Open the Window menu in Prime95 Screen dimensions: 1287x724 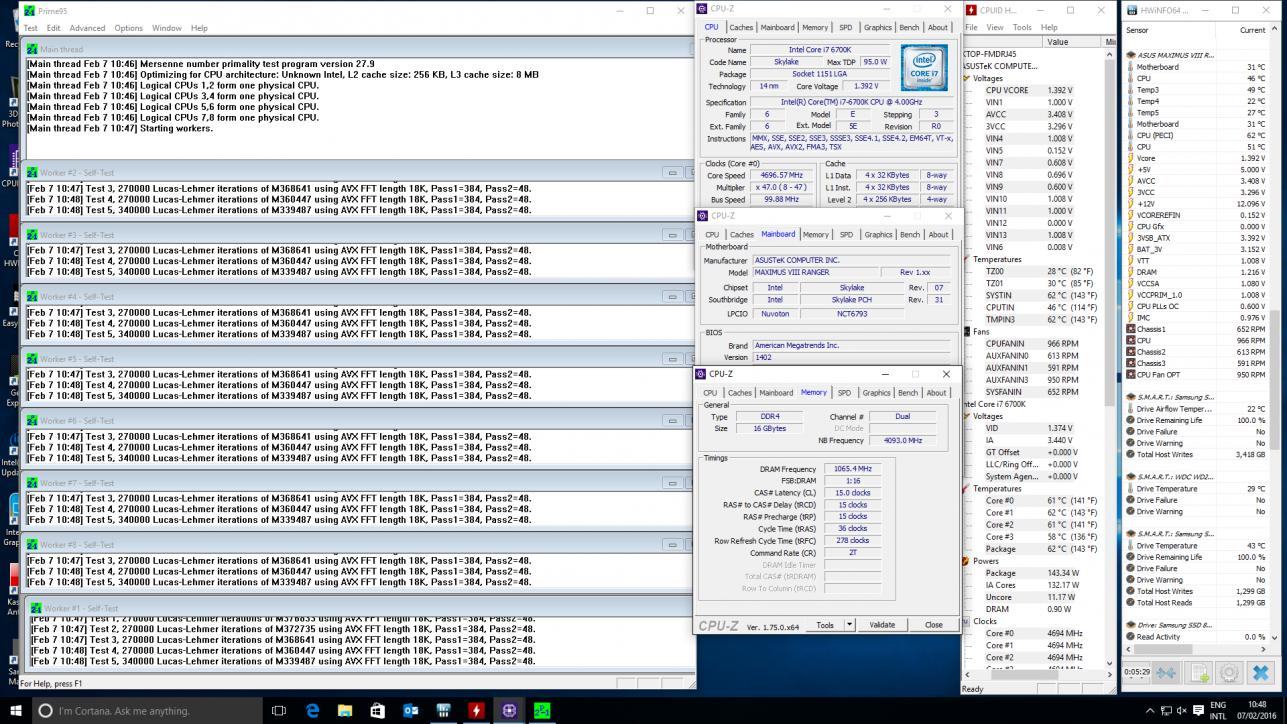click(x=166, y=28)
